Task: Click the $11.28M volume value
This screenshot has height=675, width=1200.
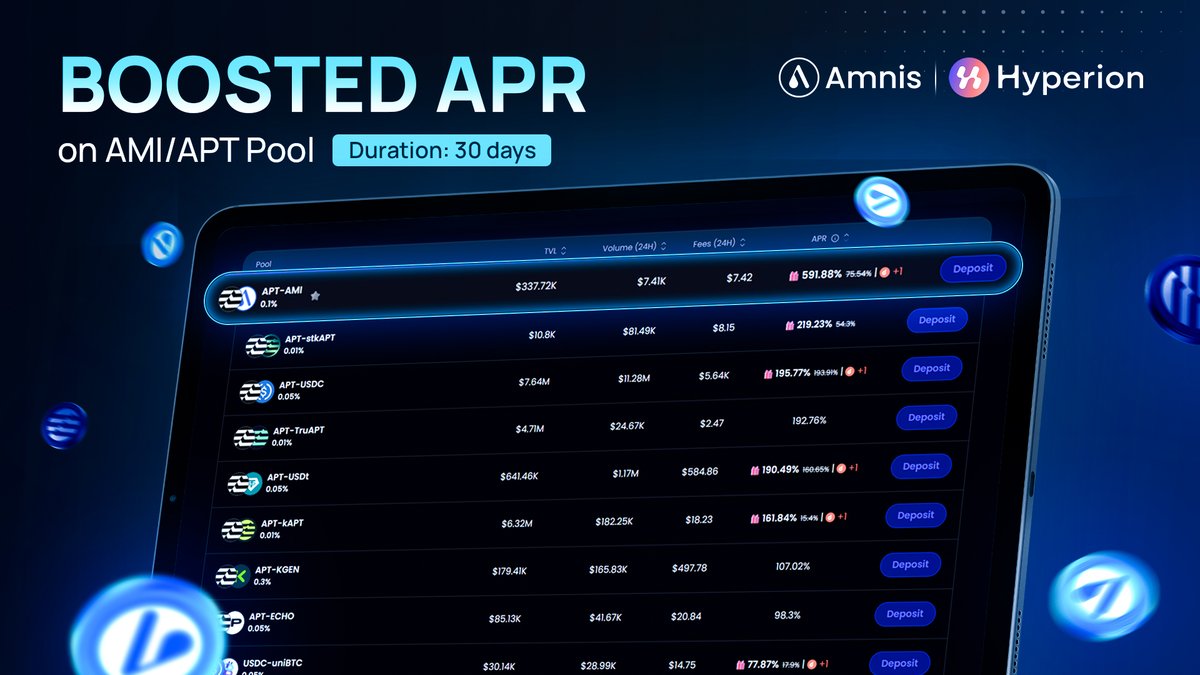Action: coord(634,378)
